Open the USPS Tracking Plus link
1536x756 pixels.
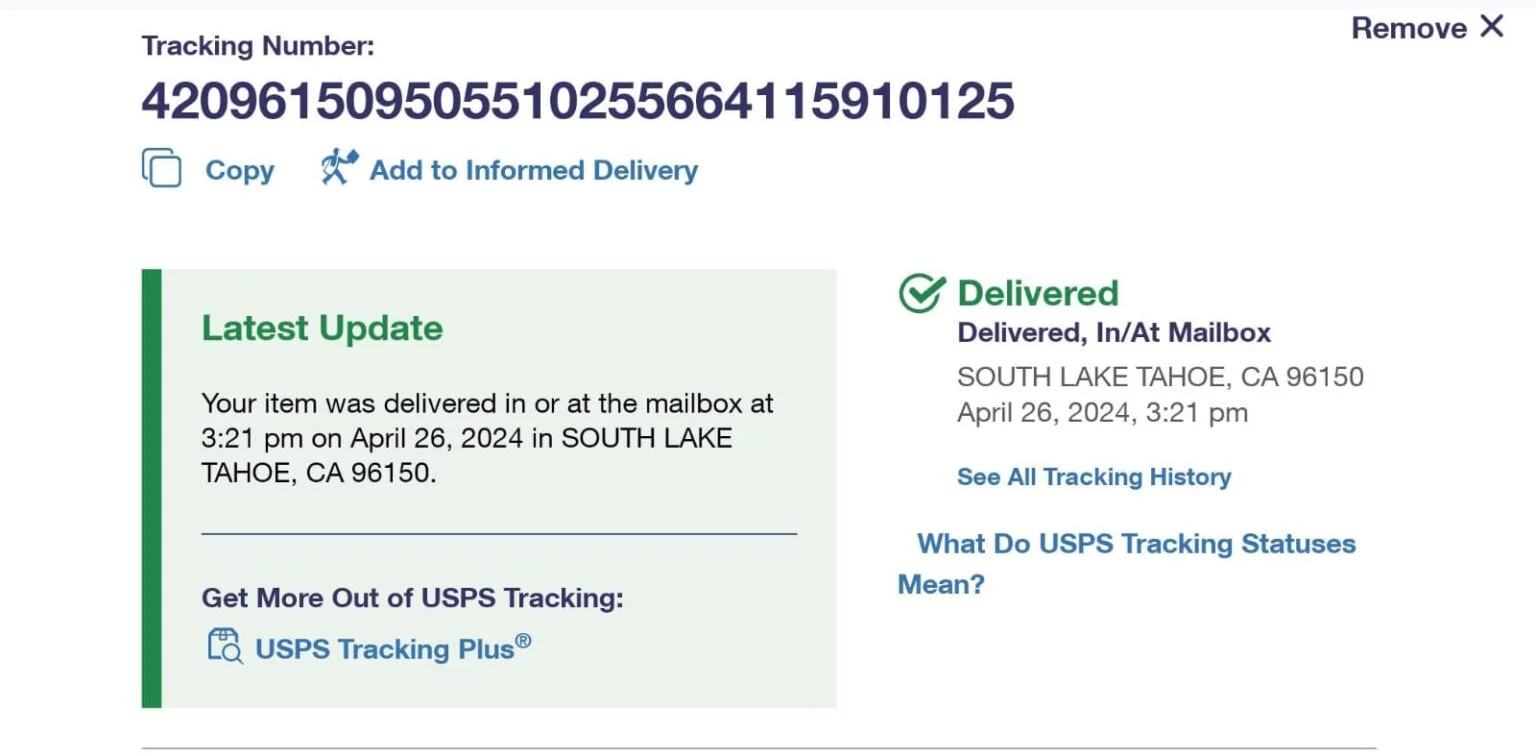pyautogui.click(x=392, y=648)
